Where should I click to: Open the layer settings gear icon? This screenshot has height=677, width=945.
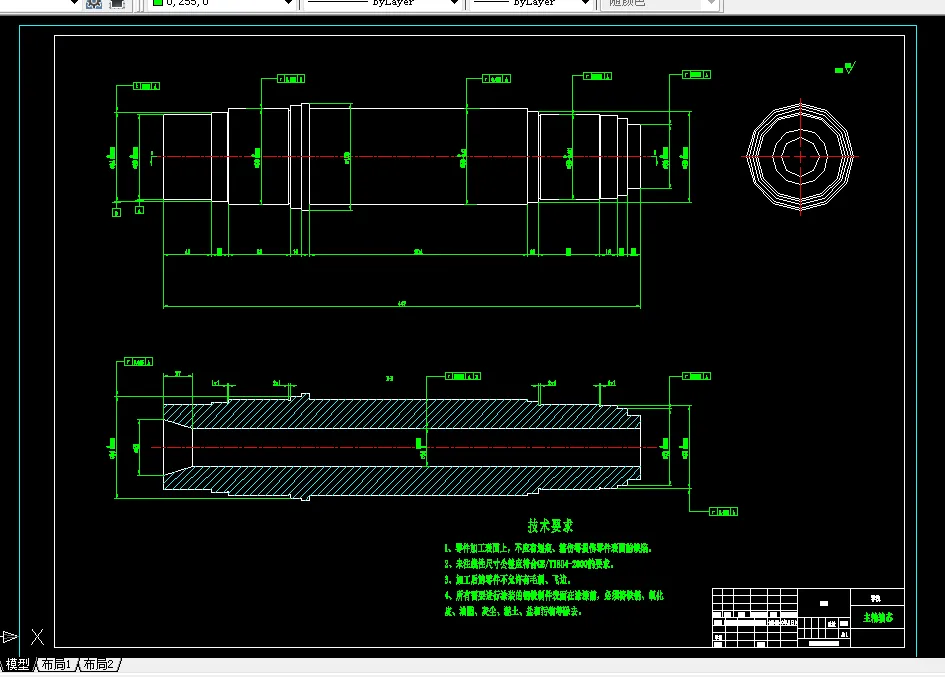(x=94, y=4)
